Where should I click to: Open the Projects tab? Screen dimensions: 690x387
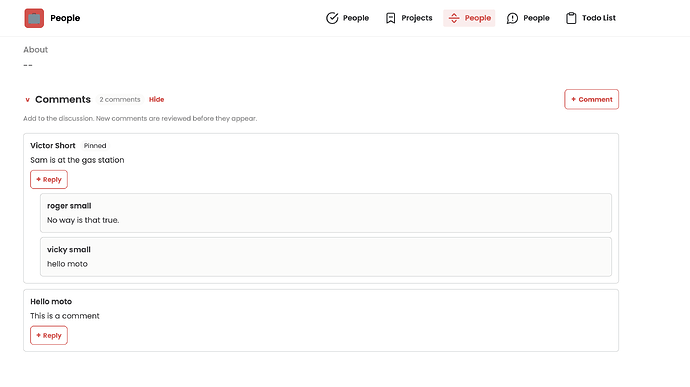click(x=409, y=18)
